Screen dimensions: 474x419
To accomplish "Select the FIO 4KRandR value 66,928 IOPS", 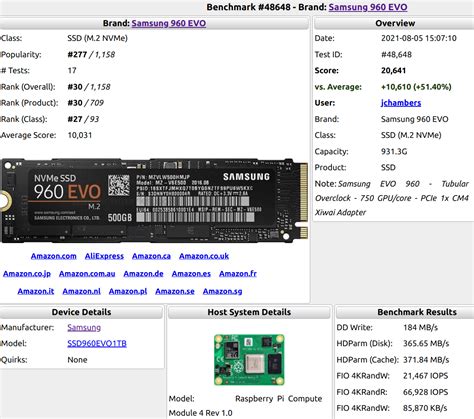I will pyautogui.click(x=425, y=392).
